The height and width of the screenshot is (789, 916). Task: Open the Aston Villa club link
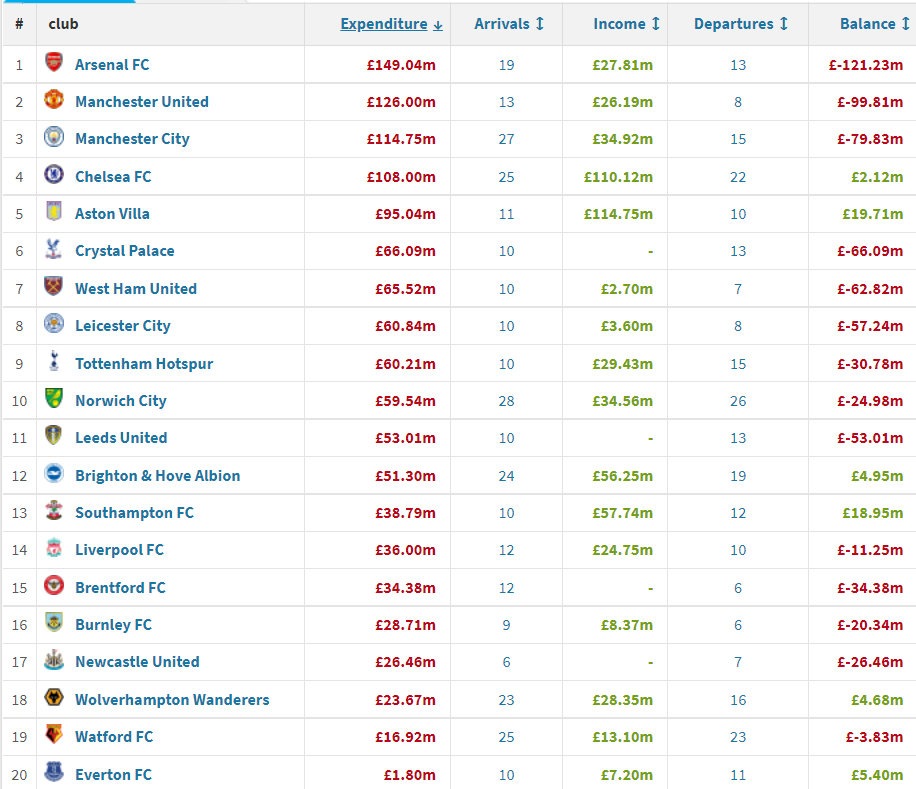coord(112,214)
